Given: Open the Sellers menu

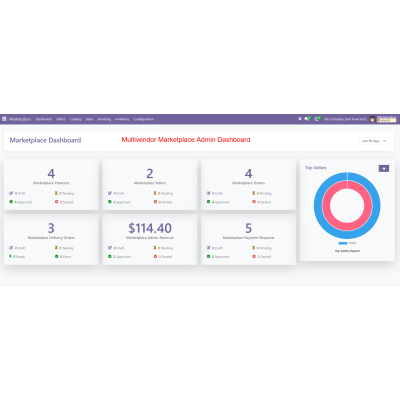Looking at the screenshot, I should 61,119.
